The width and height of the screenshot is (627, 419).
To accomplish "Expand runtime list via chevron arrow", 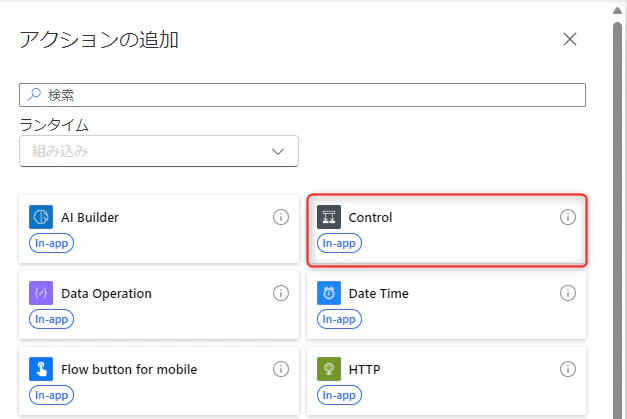I will click(x=278, y=152).
